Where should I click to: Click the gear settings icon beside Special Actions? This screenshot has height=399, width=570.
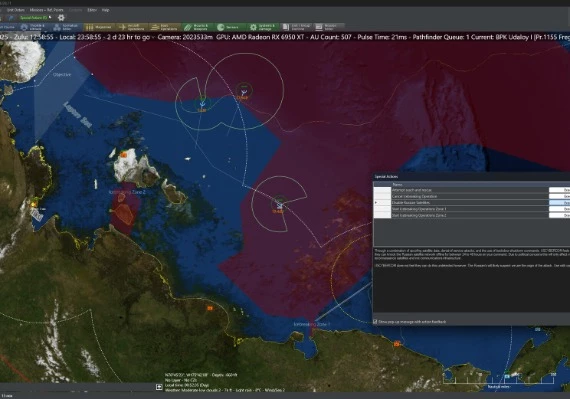tap(61, 17)
